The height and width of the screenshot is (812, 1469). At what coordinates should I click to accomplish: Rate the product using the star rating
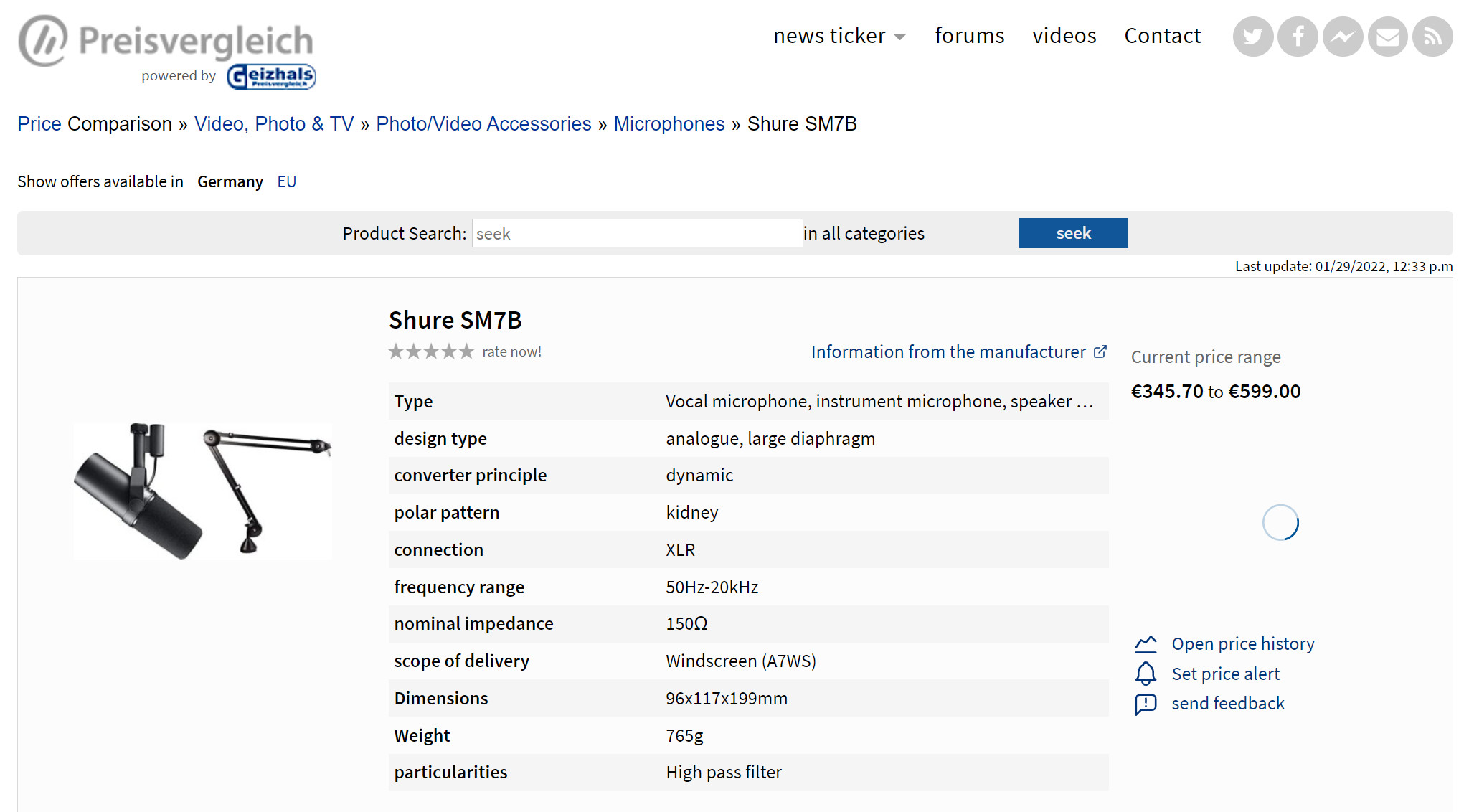click(x=431, y=351)
